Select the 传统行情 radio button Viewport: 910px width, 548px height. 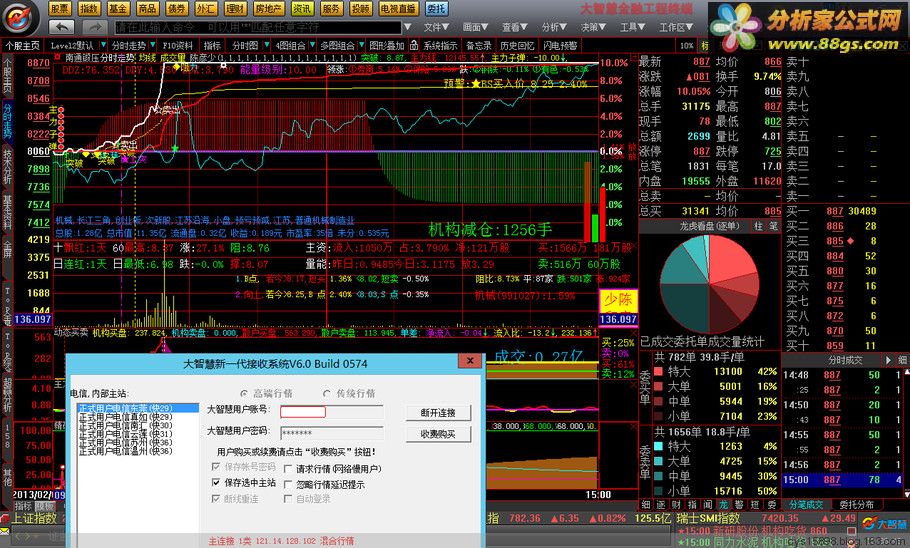[327, 394]
